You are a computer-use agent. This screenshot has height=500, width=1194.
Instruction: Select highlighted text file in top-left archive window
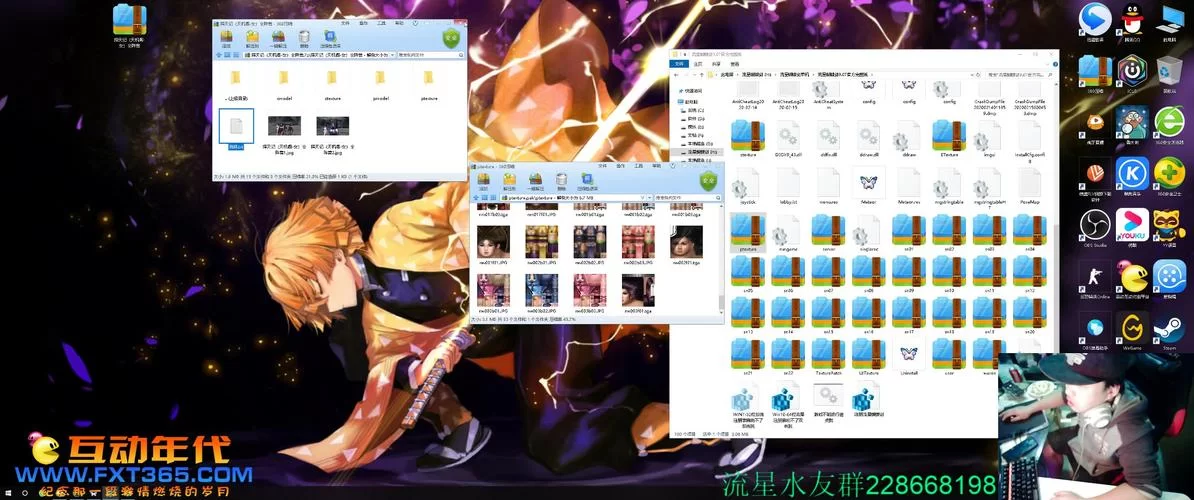(236, 127)
